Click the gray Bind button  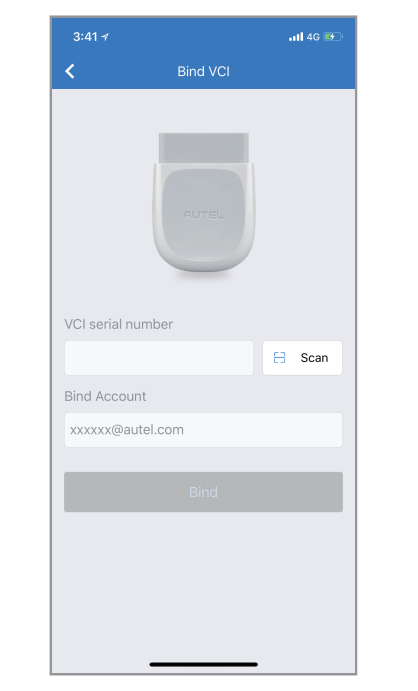tap(203, 492)
